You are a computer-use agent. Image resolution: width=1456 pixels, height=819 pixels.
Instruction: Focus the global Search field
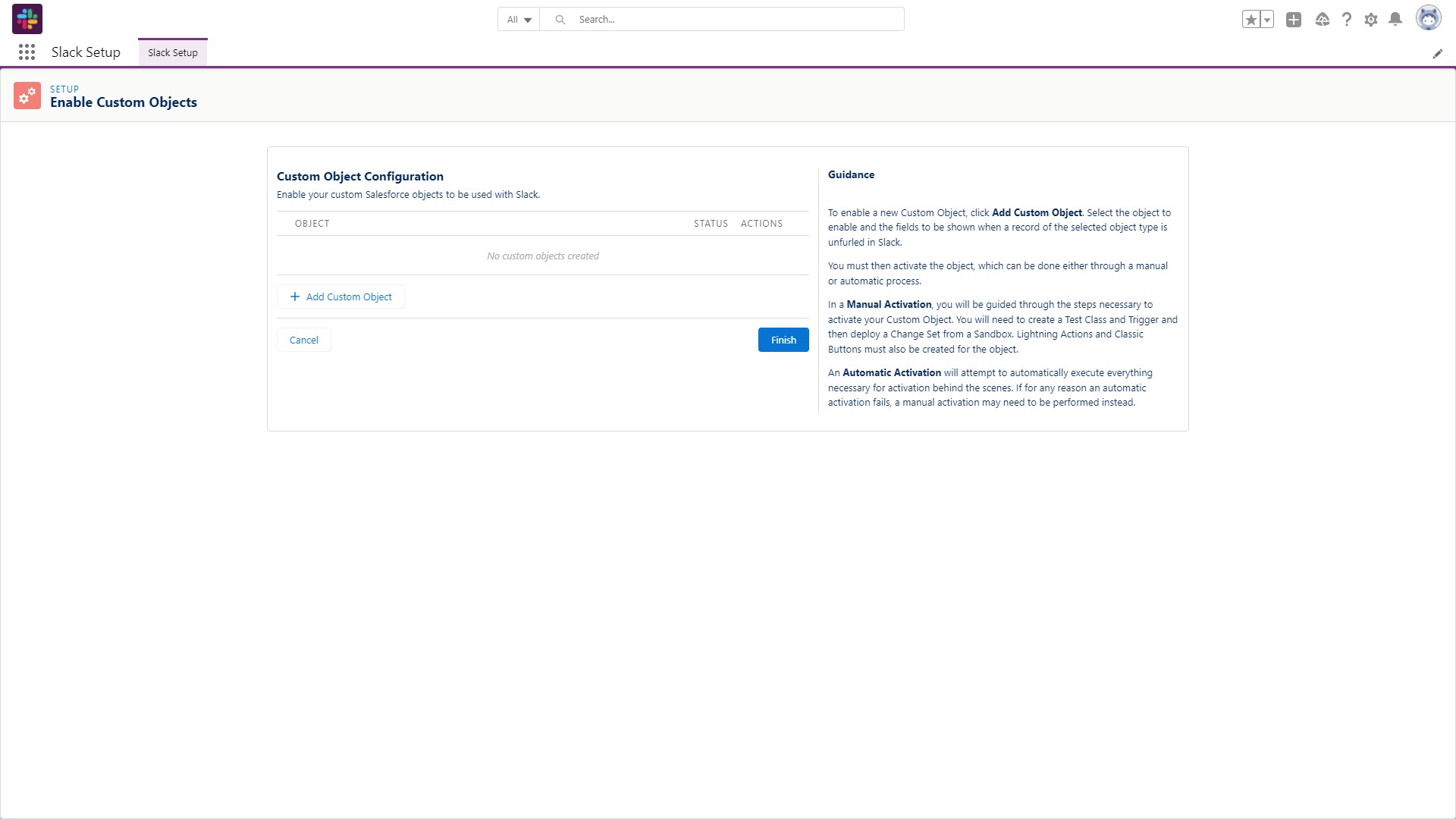coord(722,20)
